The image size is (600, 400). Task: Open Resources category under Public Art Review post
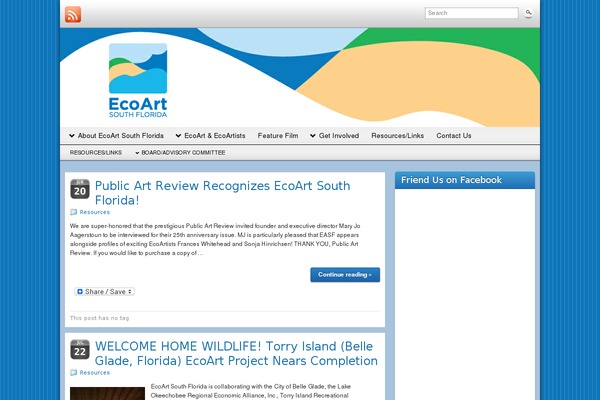(95, 212)
